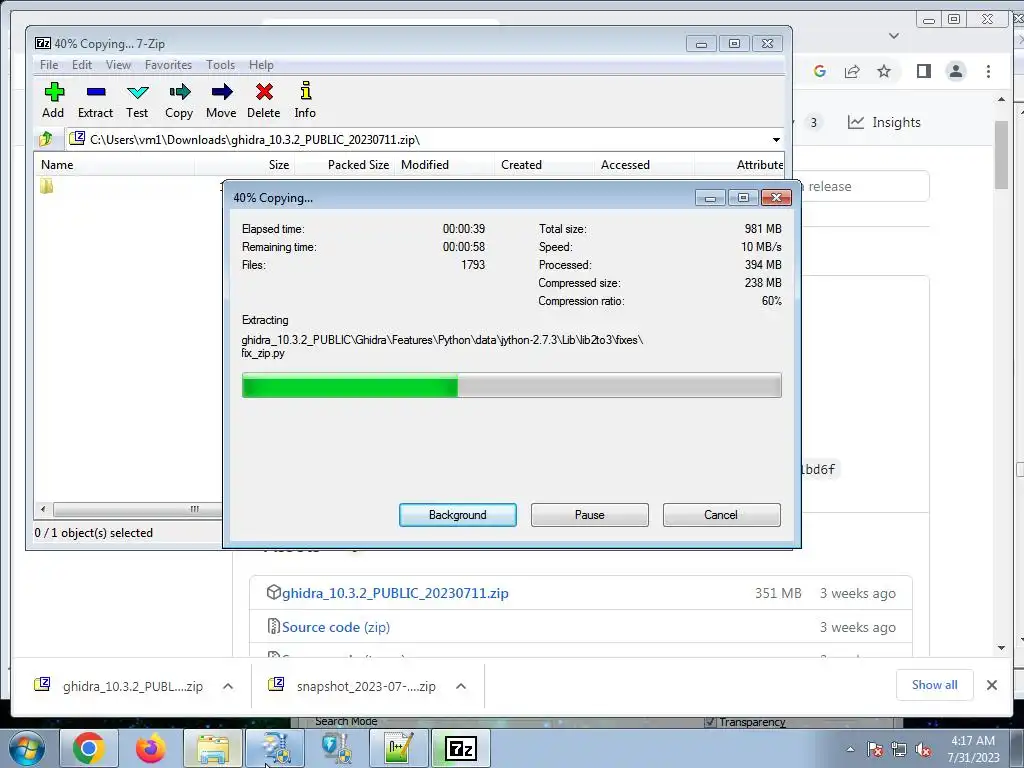Open Chrome side panel icon
Image resolution: width=1024 pixels, height=768 pixels.
(923, 71)
